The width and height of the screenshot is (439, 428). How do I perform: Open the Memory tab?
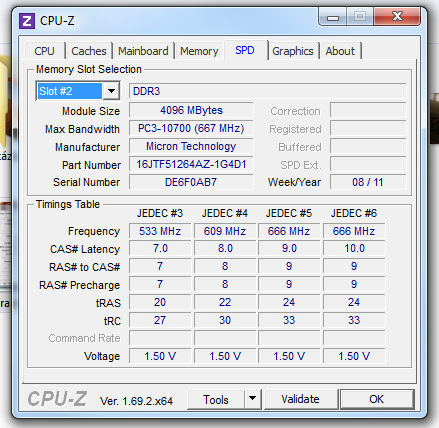point(199,51)
